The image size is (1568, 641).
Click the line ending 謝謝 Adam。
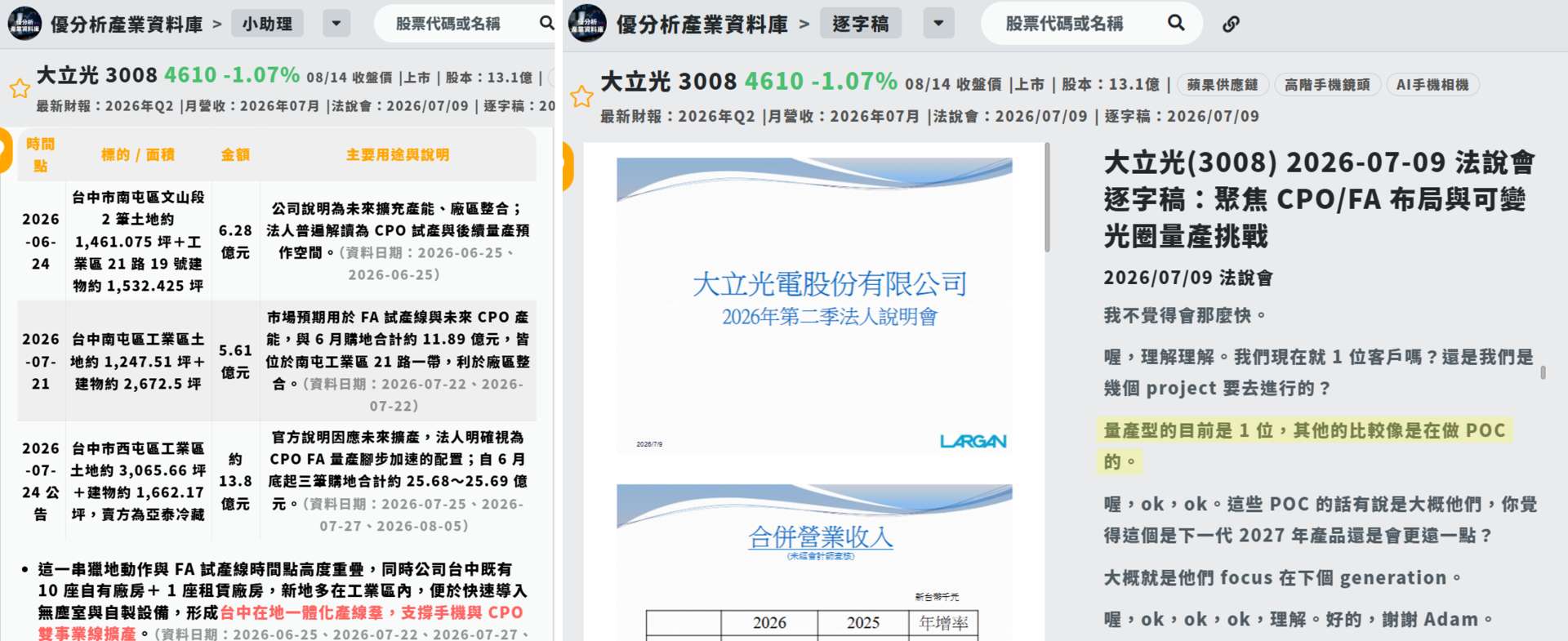(1298, 619)
